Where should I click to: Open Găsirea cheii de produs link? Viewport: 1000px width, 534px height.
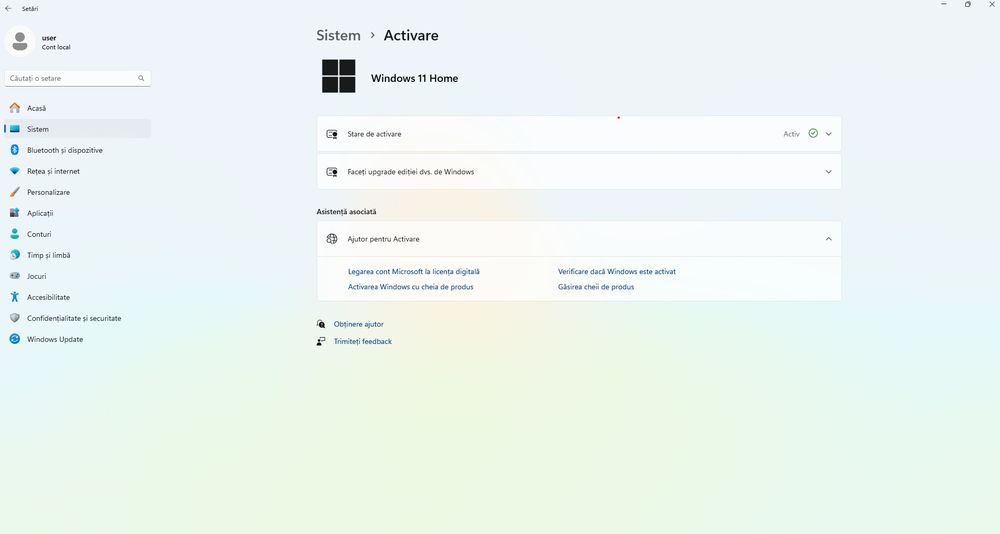(x=596, y=287)
